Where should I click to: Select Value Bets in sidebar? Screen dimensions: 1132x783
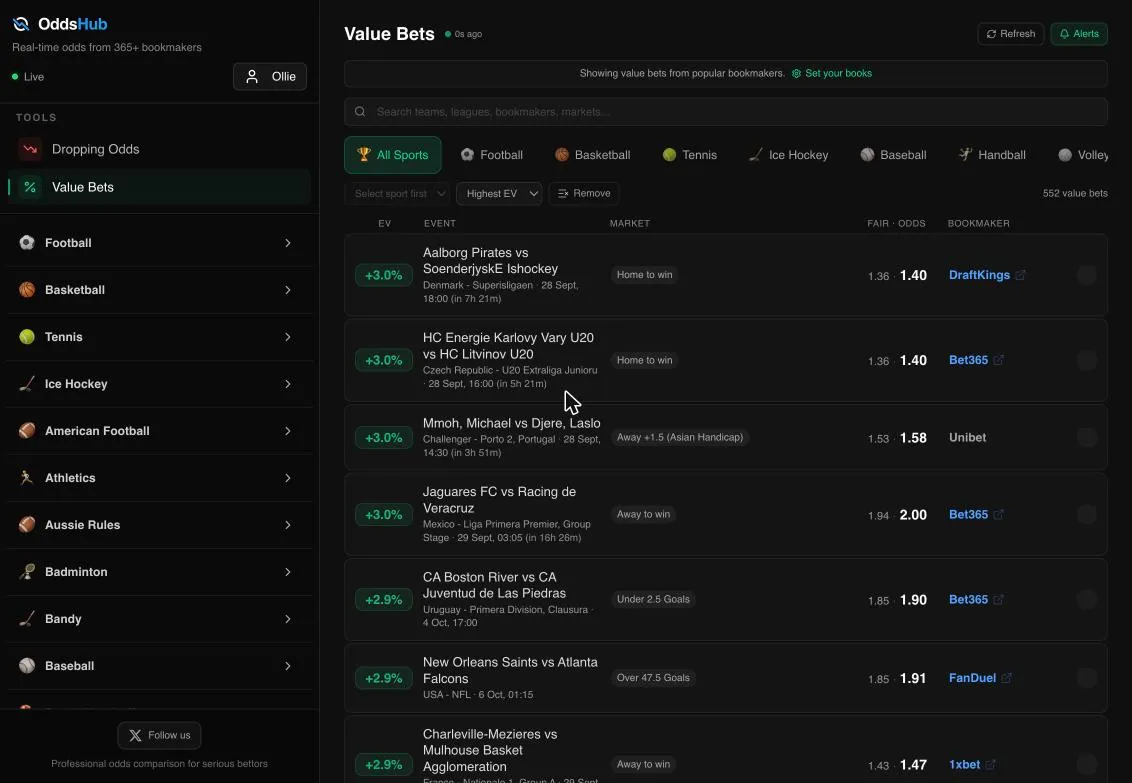click(x=159, y=187)
